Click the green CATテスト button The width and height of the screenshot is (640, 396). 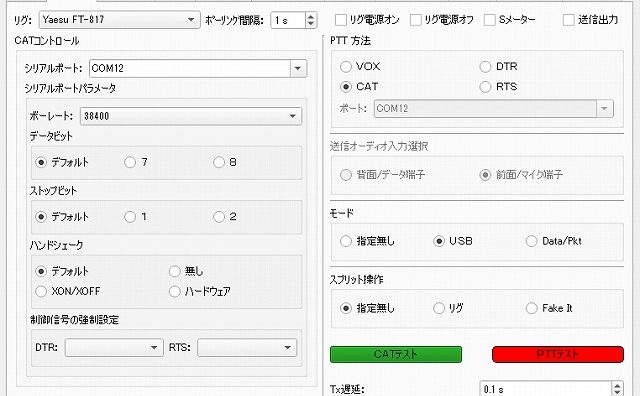pos(396,354)
